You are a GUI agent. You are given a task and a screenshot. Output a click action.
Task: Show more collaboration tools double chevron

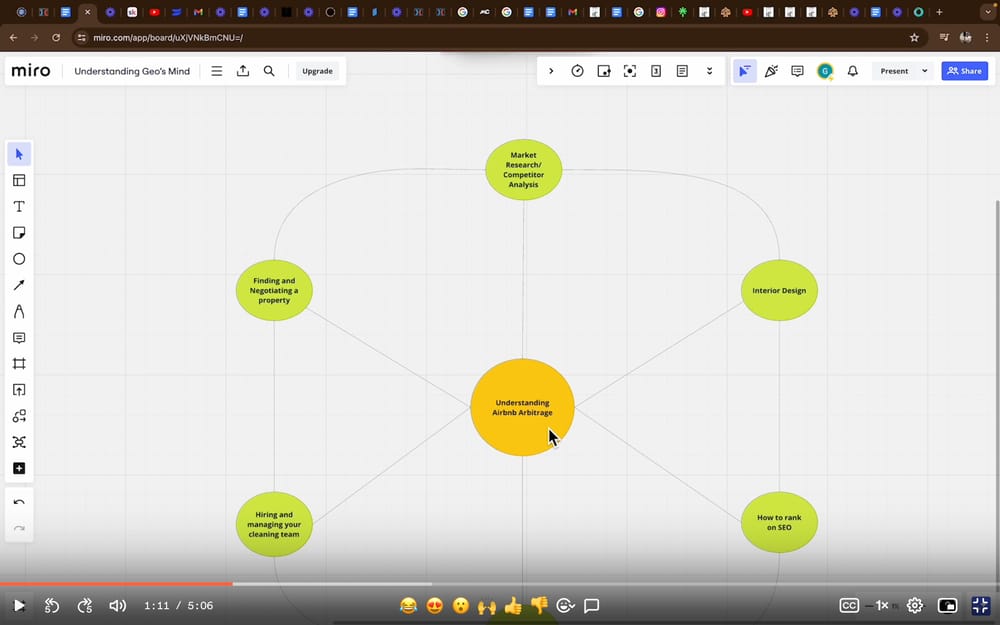[709, 71]
